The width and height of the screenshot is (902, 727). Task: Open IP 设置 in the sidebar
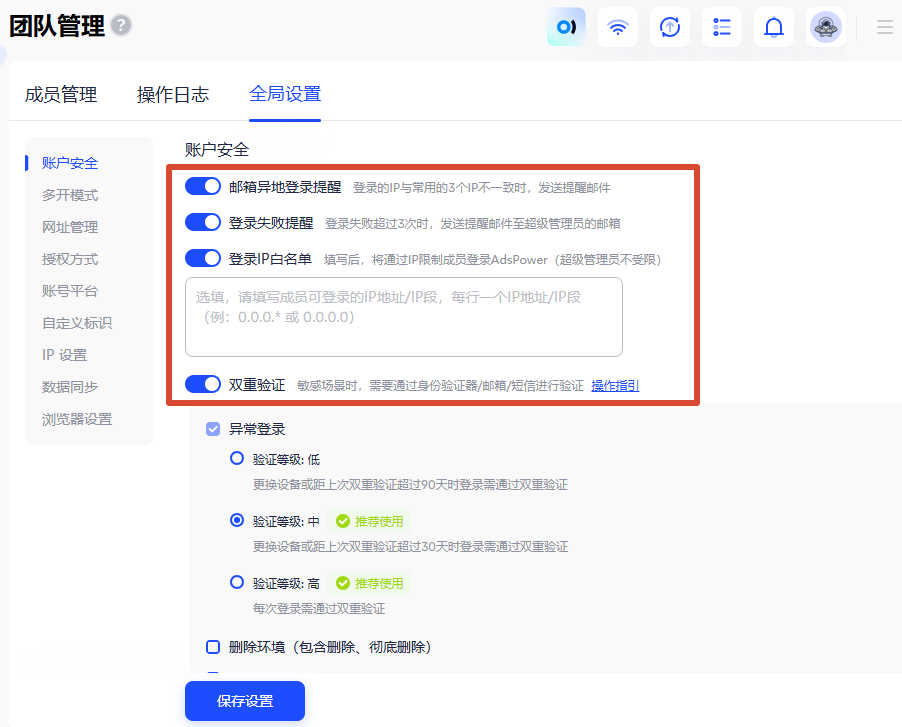[64, 355]
